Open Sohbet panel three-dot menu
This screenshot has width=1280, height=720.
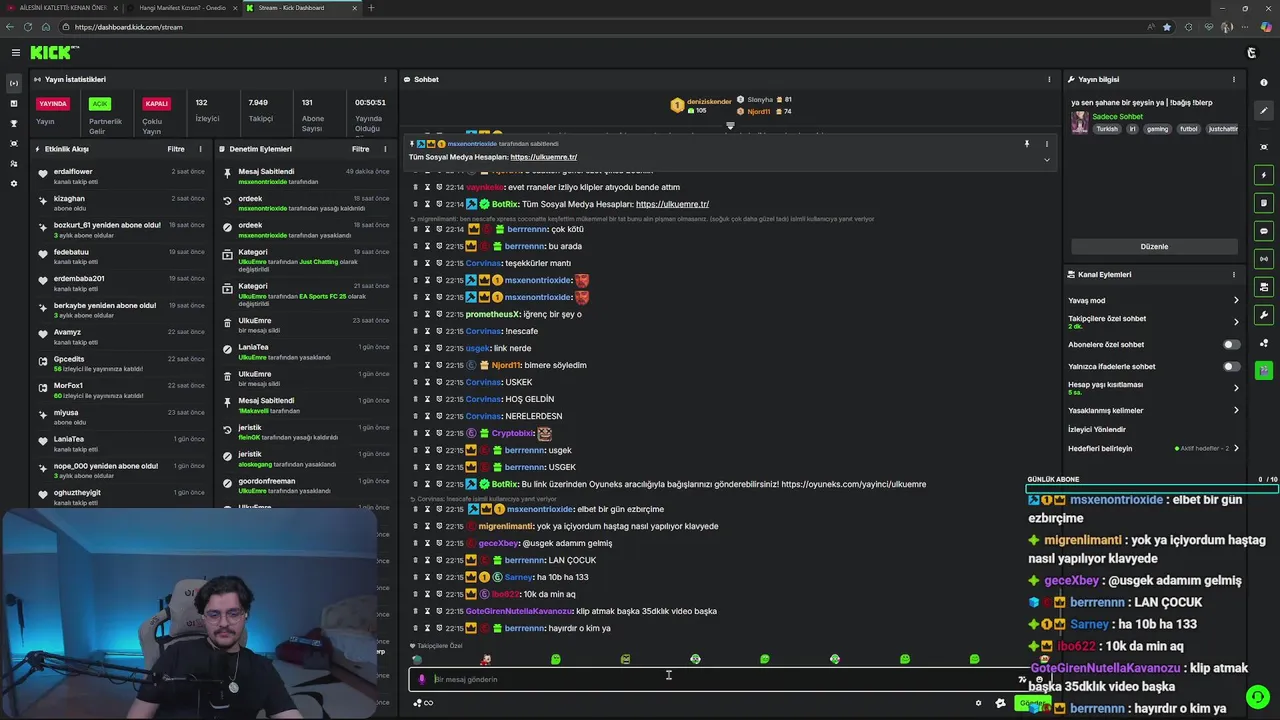(x=1049, y=79)
